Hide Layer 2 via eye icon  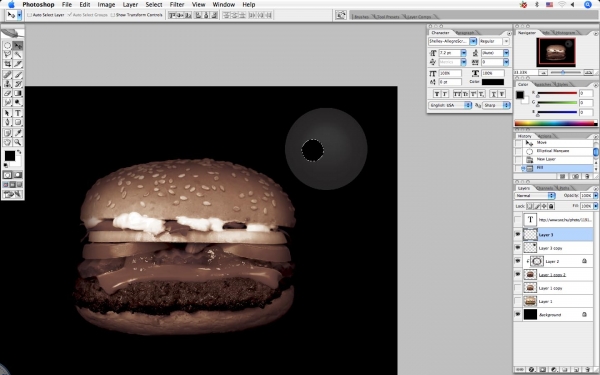pos(517,261)
